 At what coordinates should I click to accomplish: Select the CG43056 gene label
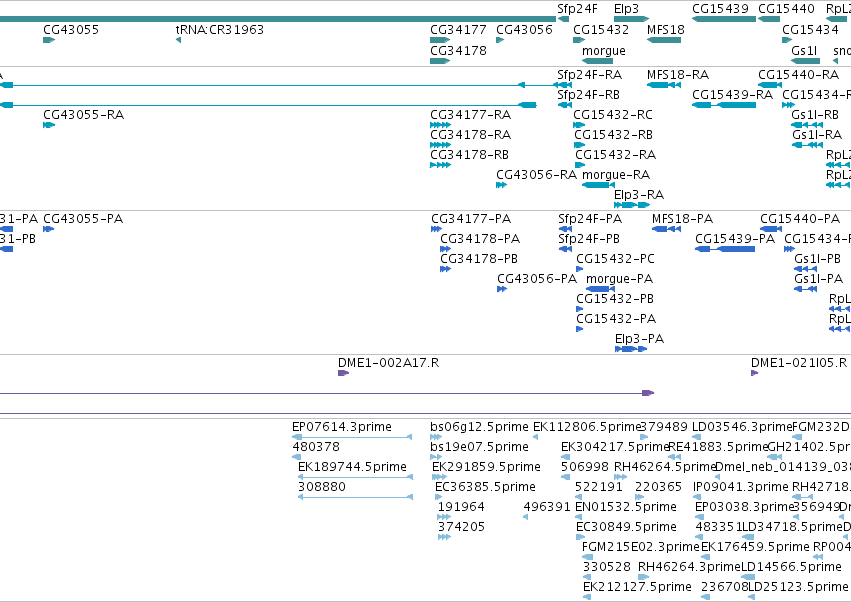[524, 30]
